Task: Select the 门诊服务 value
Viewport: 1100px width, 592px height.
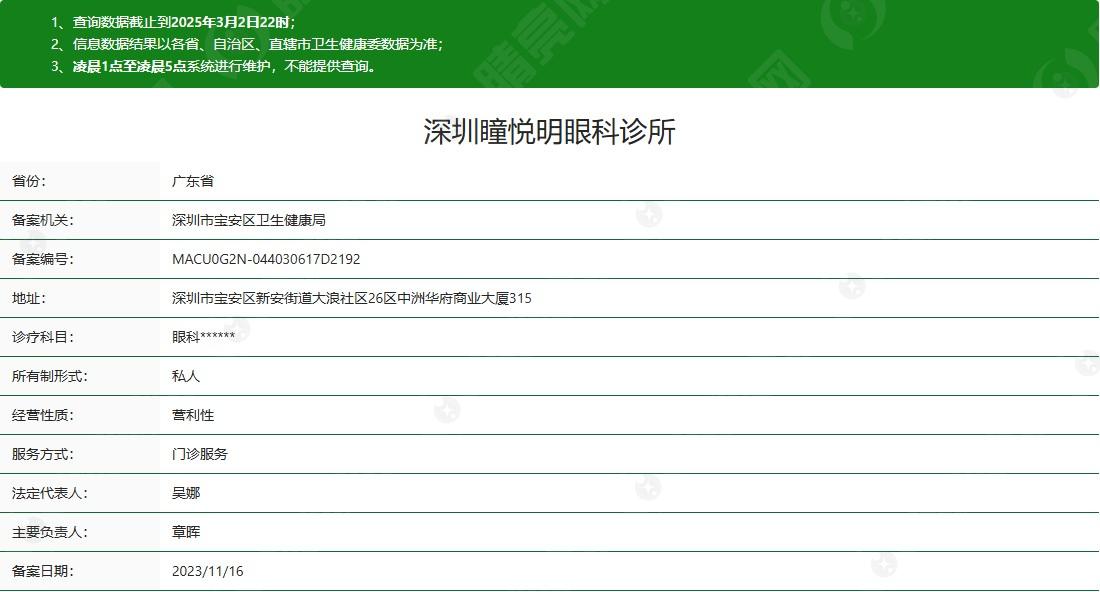Action: (200, 455)
